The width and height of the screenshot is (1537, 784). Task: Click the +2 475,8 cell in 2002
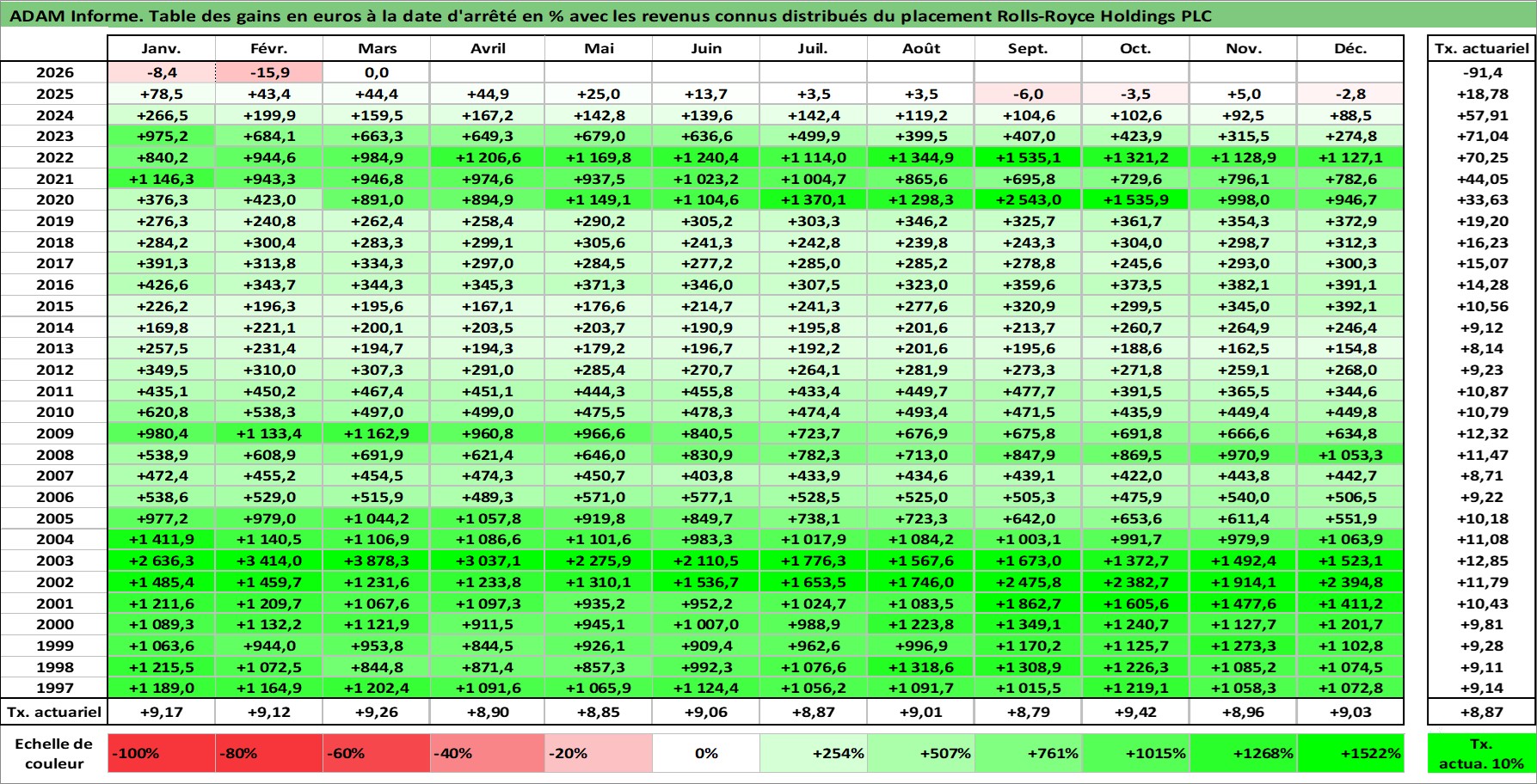(x=1028, y=582)
